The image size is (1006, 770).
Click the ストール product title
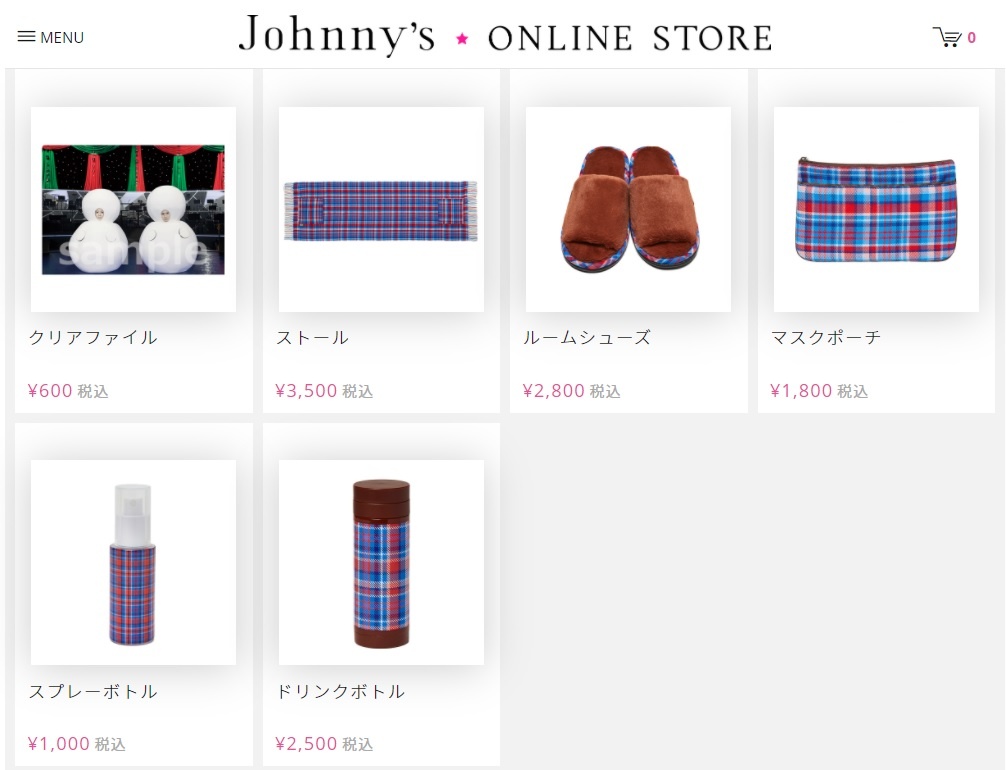(x=312, y=338)
